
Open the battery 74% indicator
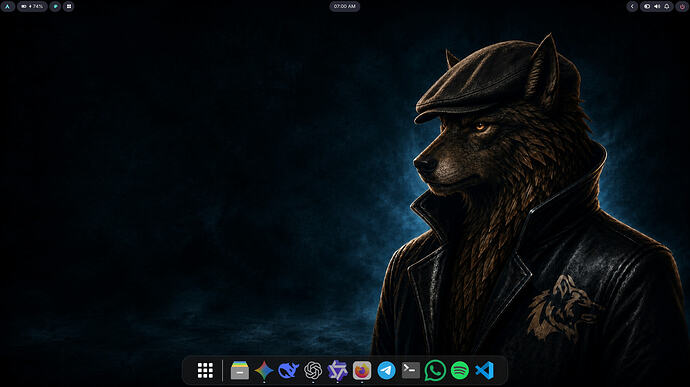coord(32,6)
